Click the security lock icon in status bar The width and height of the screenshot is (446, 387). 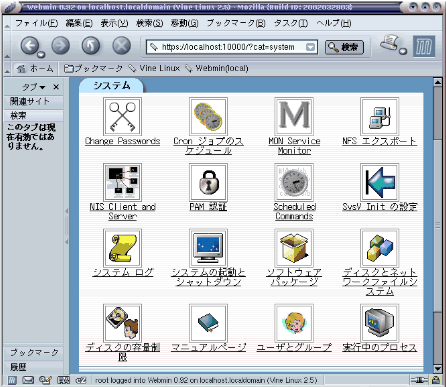pyautogui.click(x=435, y=380)
